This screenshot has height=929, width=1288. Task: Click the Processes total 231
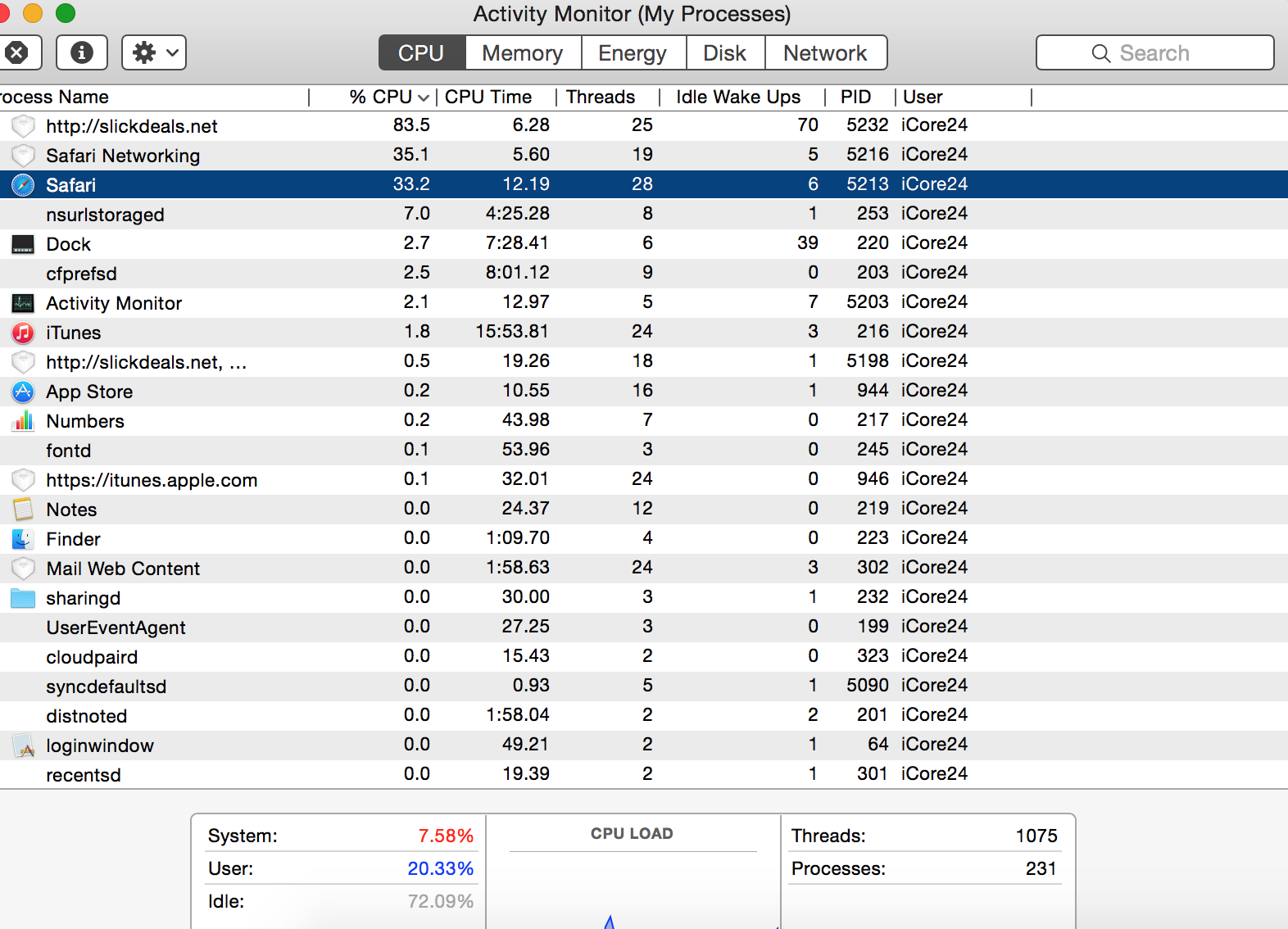pyautogui.click(x=1041, y=868)
